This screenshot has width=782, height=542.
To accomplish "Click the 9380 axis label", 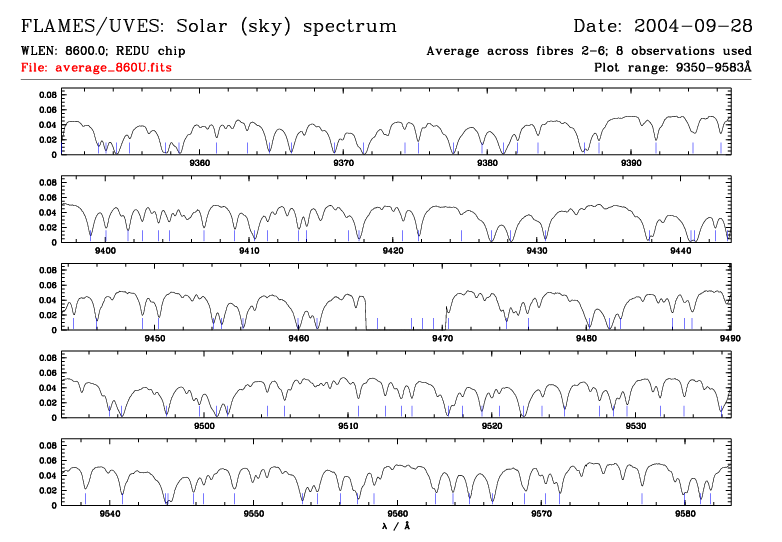I will pyautogui.click(x=487, y=163).
